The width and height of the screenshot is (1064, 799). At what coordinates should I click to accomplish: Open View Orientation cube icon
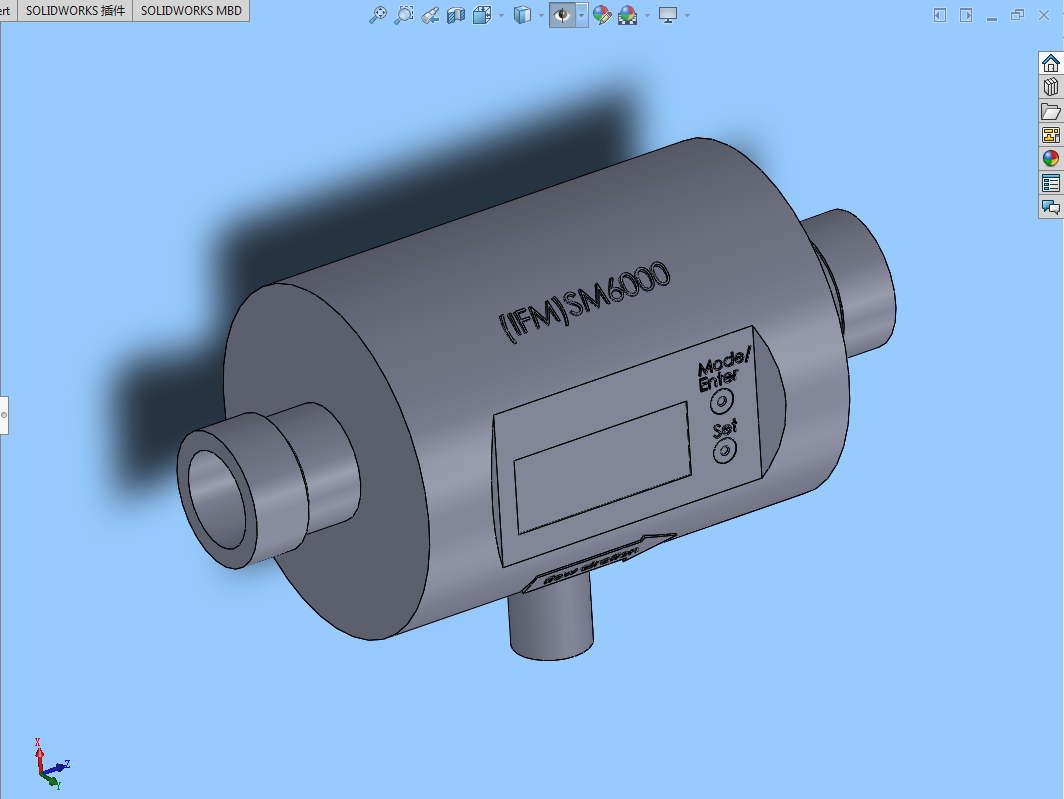point(482,15)
